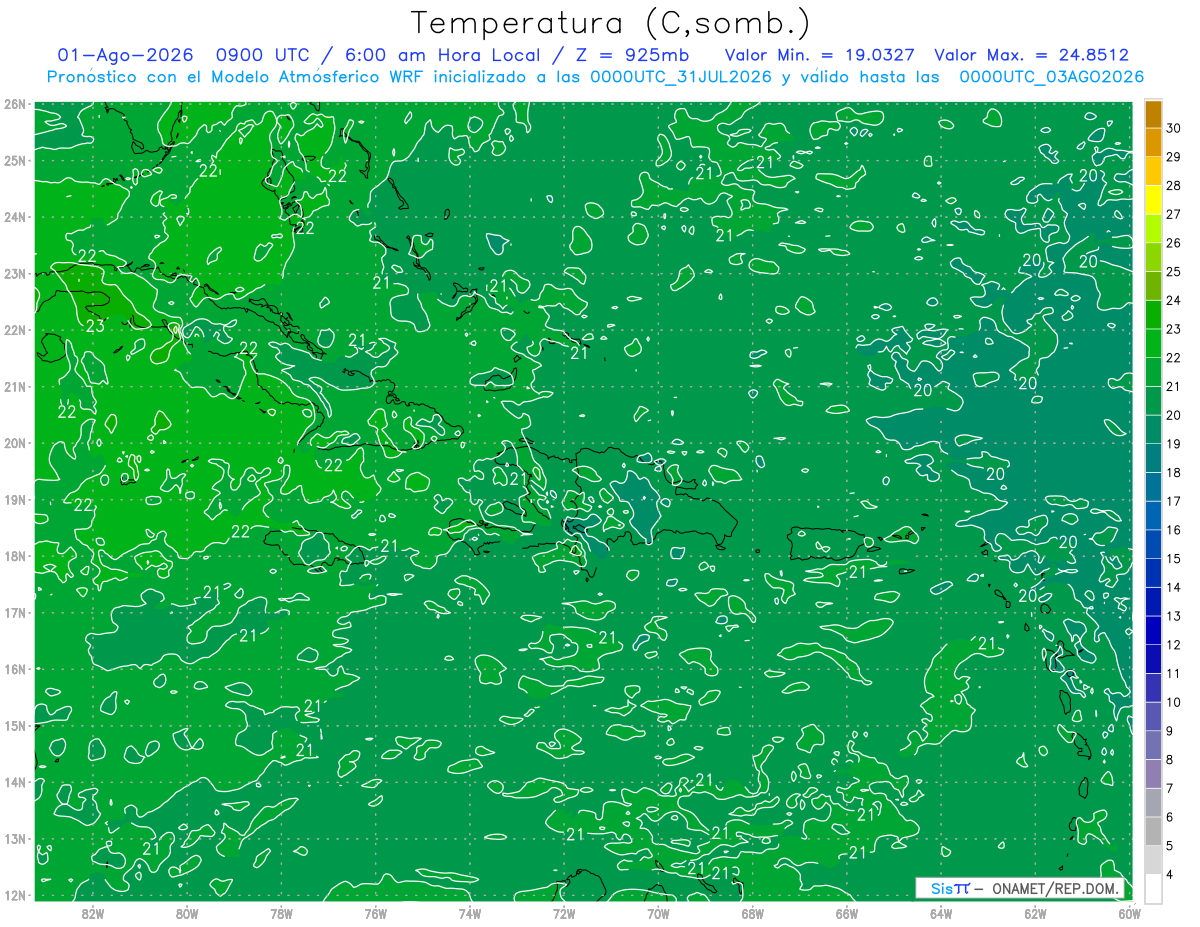This screenshot has height=927, width=1200.
Task: Pick the gray legend swatch between 5 and 6
Action: pyautogui.click(x=1153, y=831)
